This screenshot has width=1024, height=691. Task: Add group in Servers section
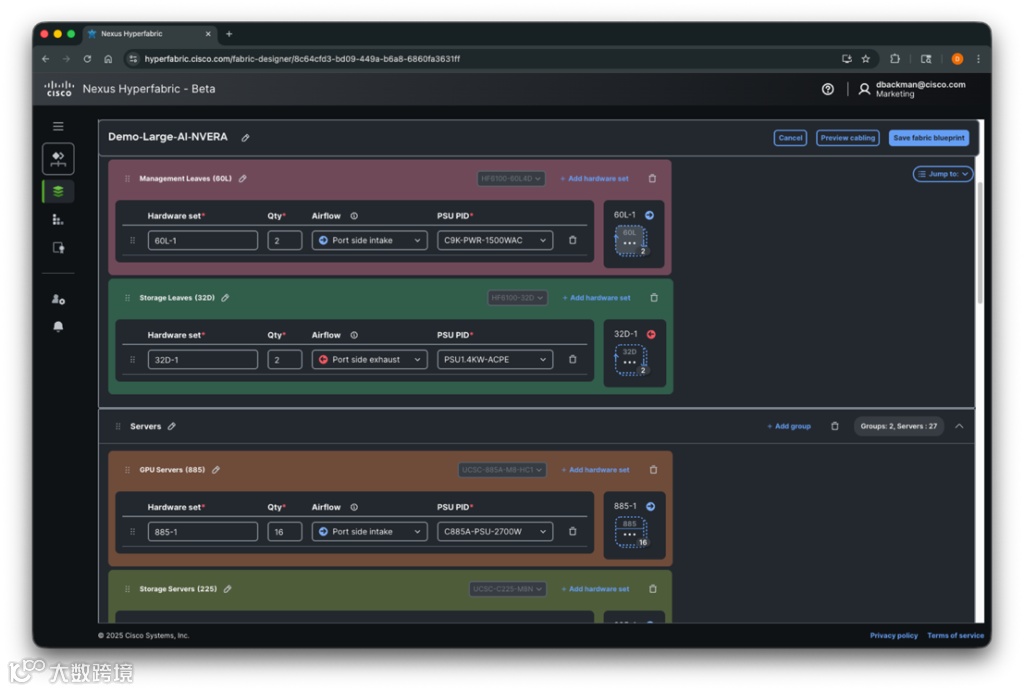(x=789, y=426)
